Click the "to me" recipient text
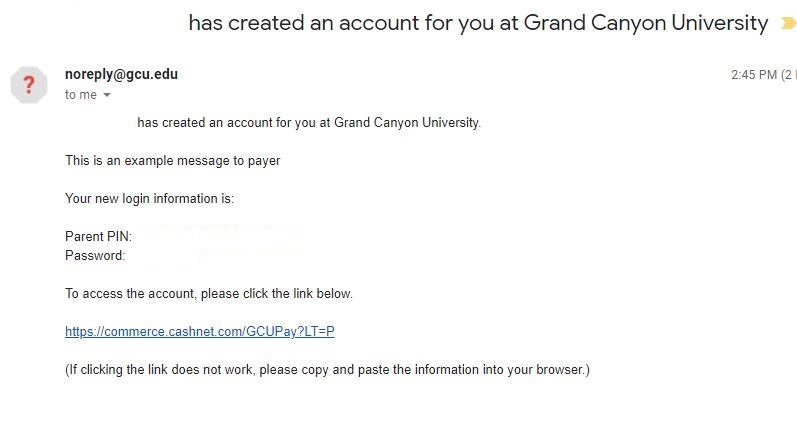797x422 pixels. (x=81, y=95)
